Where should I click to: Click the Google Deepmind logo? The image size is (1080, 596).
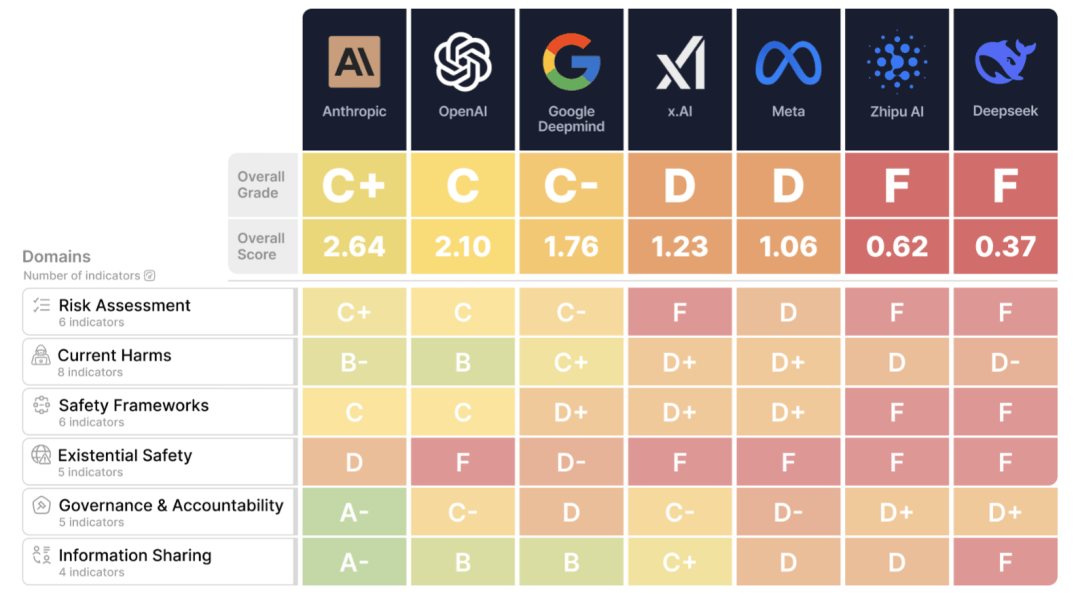click(571, 62)
